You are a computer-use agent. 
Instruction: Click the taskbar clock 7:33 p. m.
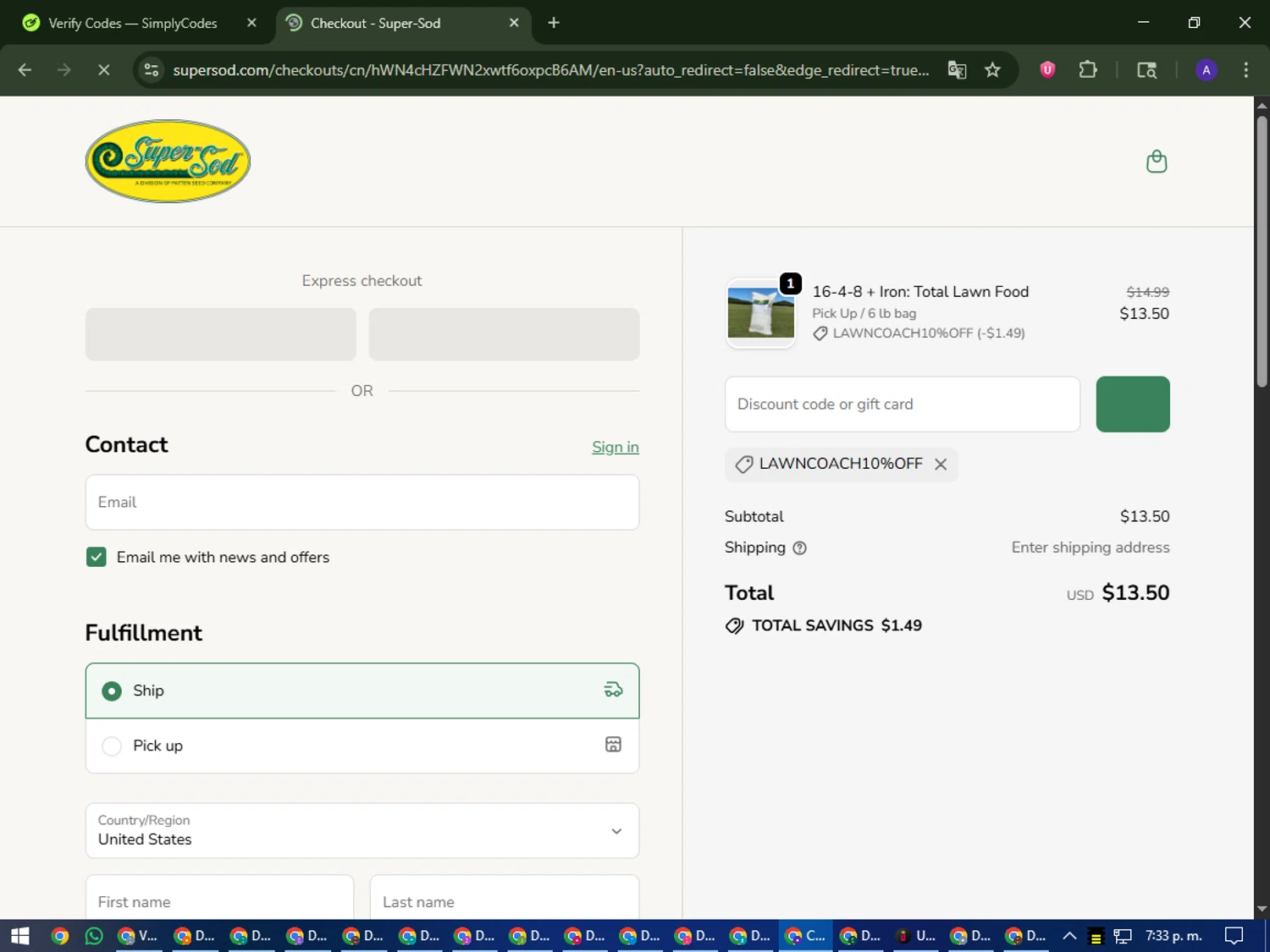click(1173, 936)
